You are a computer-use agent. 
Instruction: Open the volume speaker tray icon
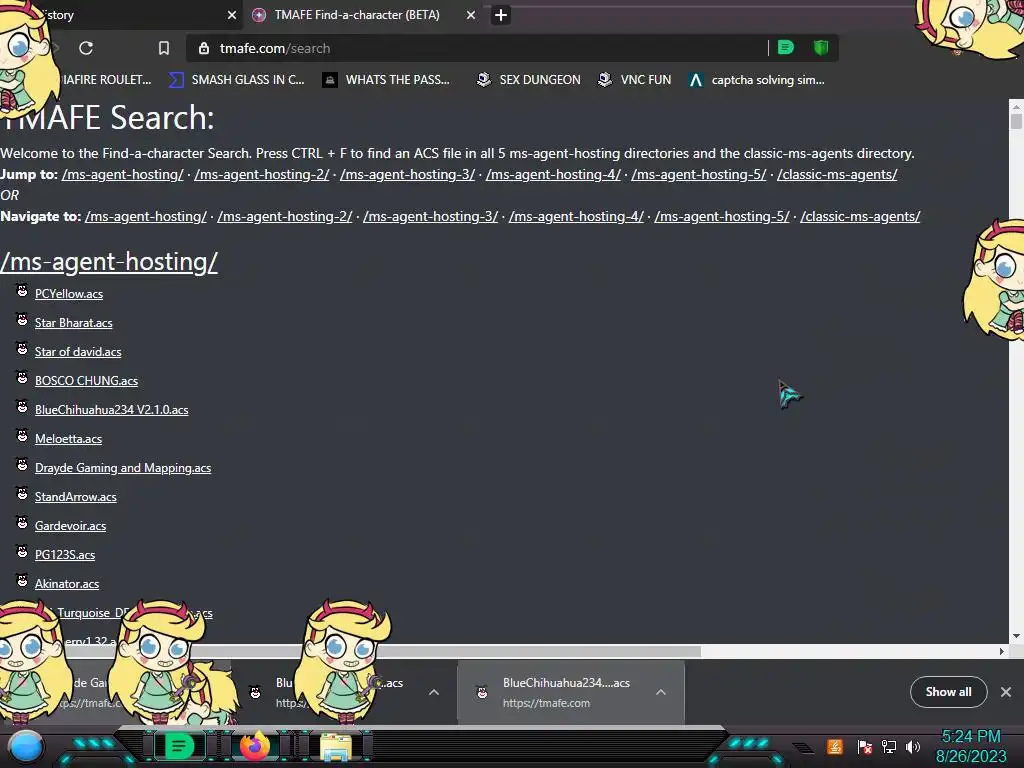click(913, 746)
